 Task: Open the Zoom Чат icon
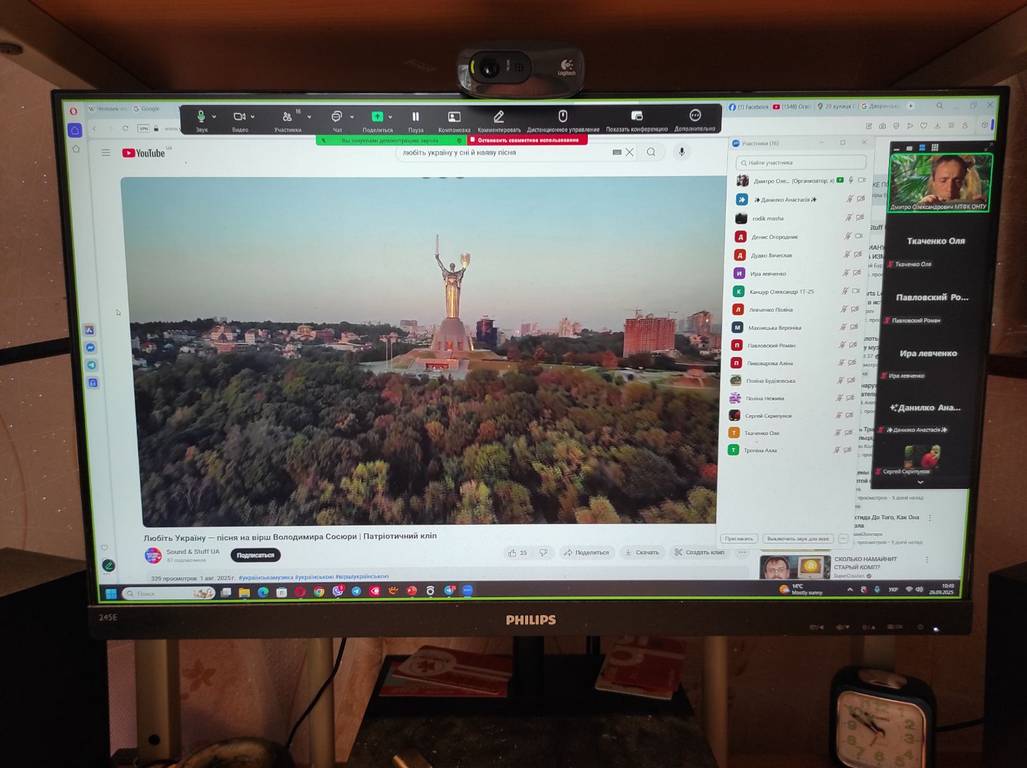point(337,116)
